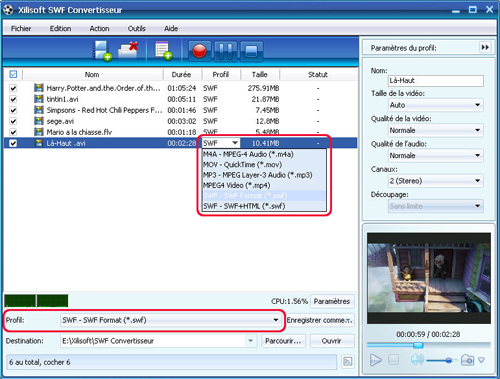Uncheck the sege.avi checkbox
Screen dimensions: 500x379
point(13,121)
